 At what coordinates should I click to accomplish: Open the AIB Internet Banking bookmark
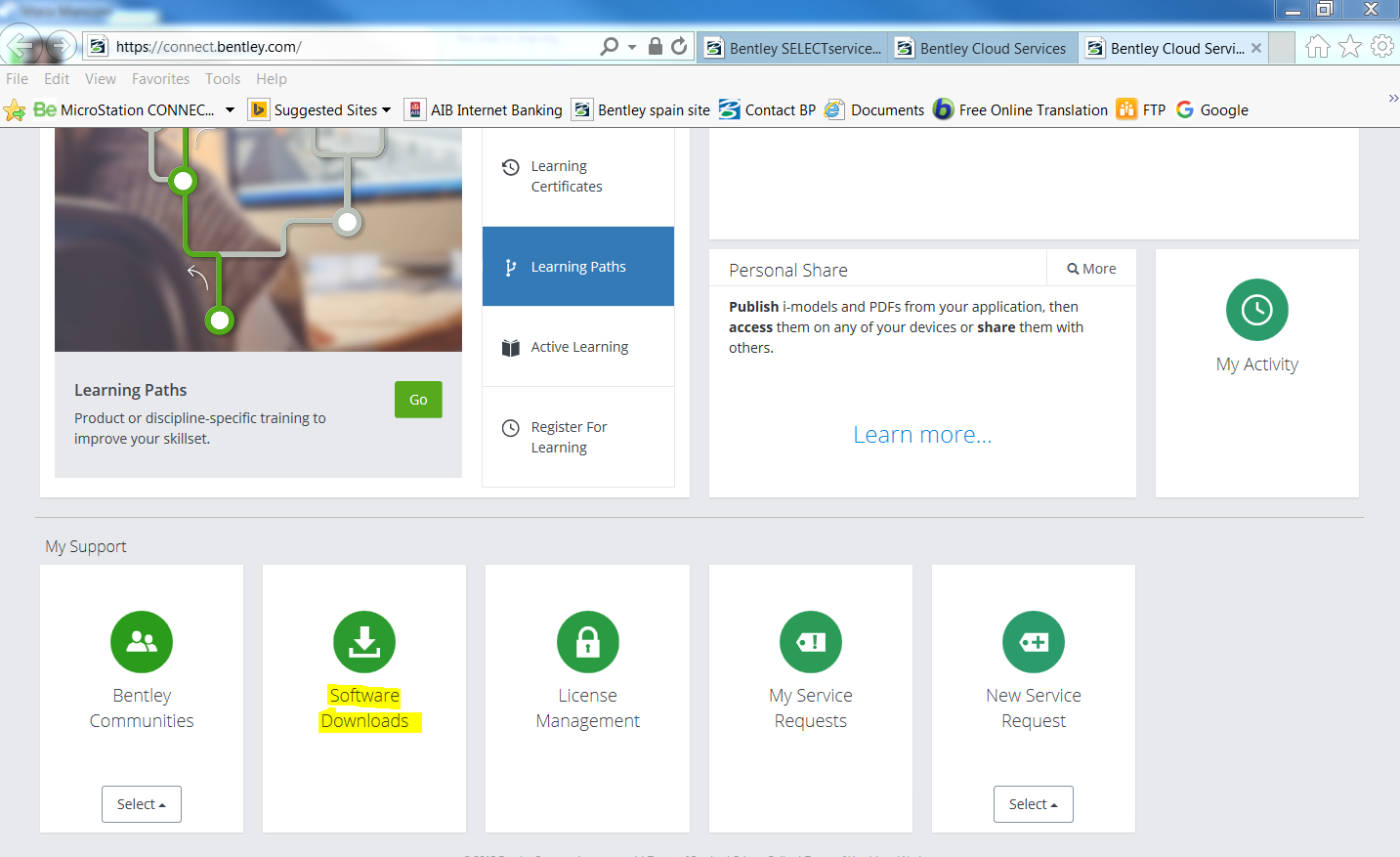[484, 110]
